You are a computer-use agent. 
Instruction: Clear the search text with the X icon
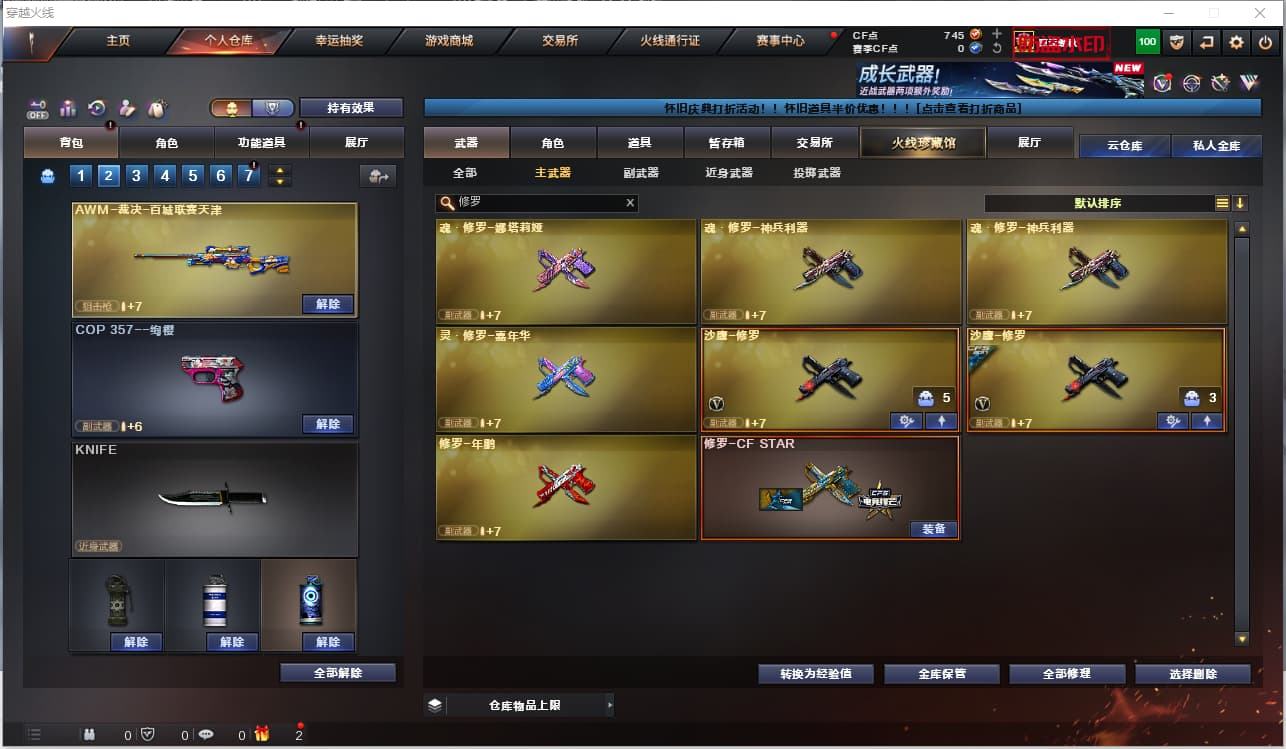point(630,203)
